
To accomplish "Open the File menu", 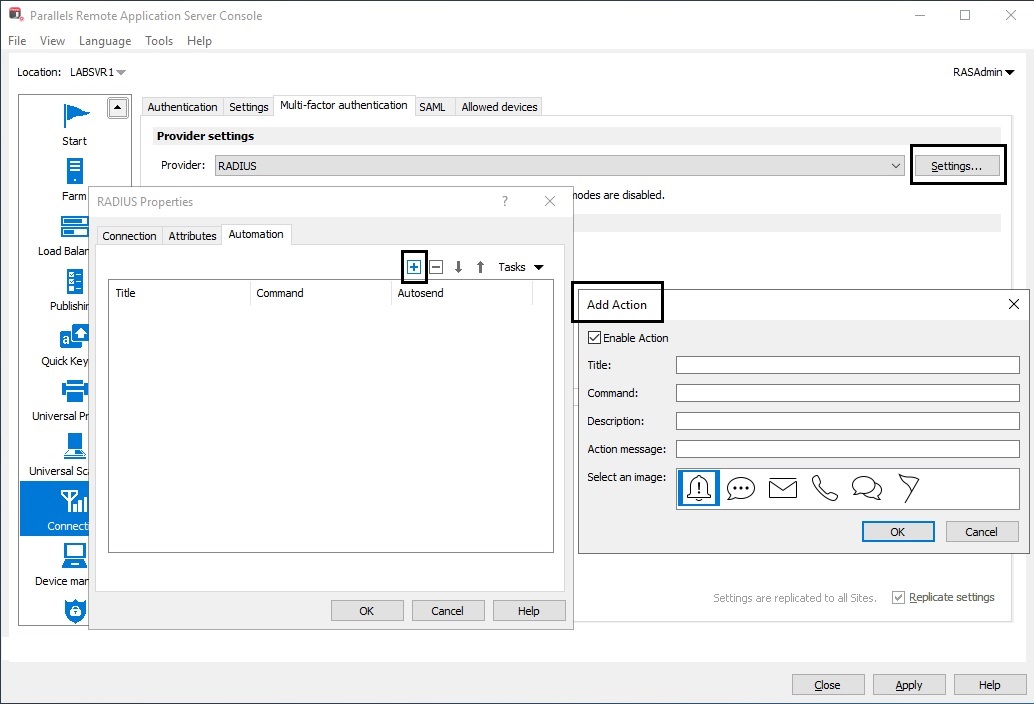I will point(17,41).
